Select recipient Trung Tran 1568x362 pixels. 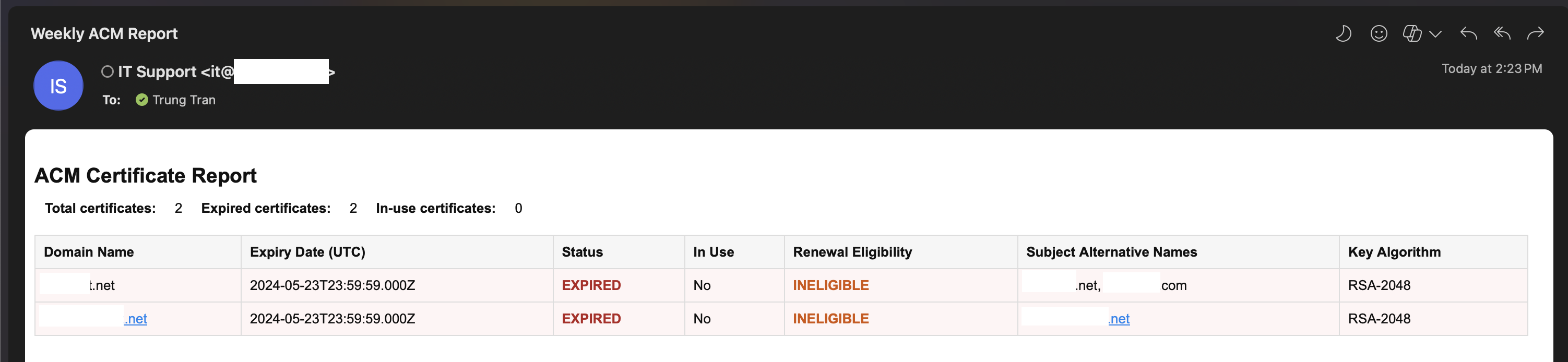pyautogui.click(x=184, y=100)
